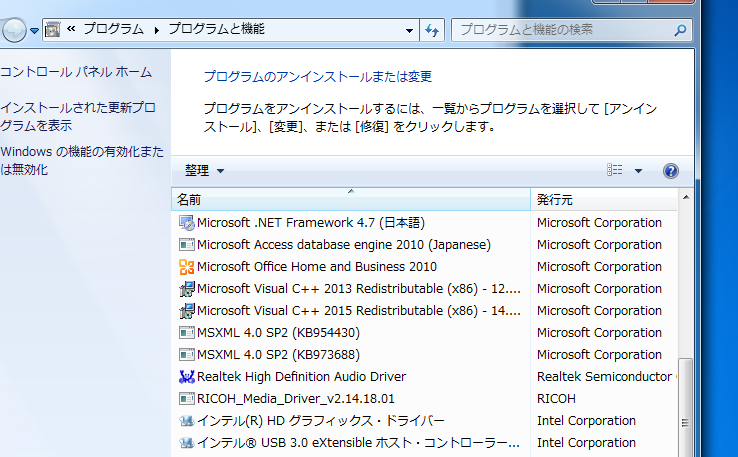Open インストールされた更新プログラムを表示 link
Viewport: 738px width, 457px height.
point(78,117)
